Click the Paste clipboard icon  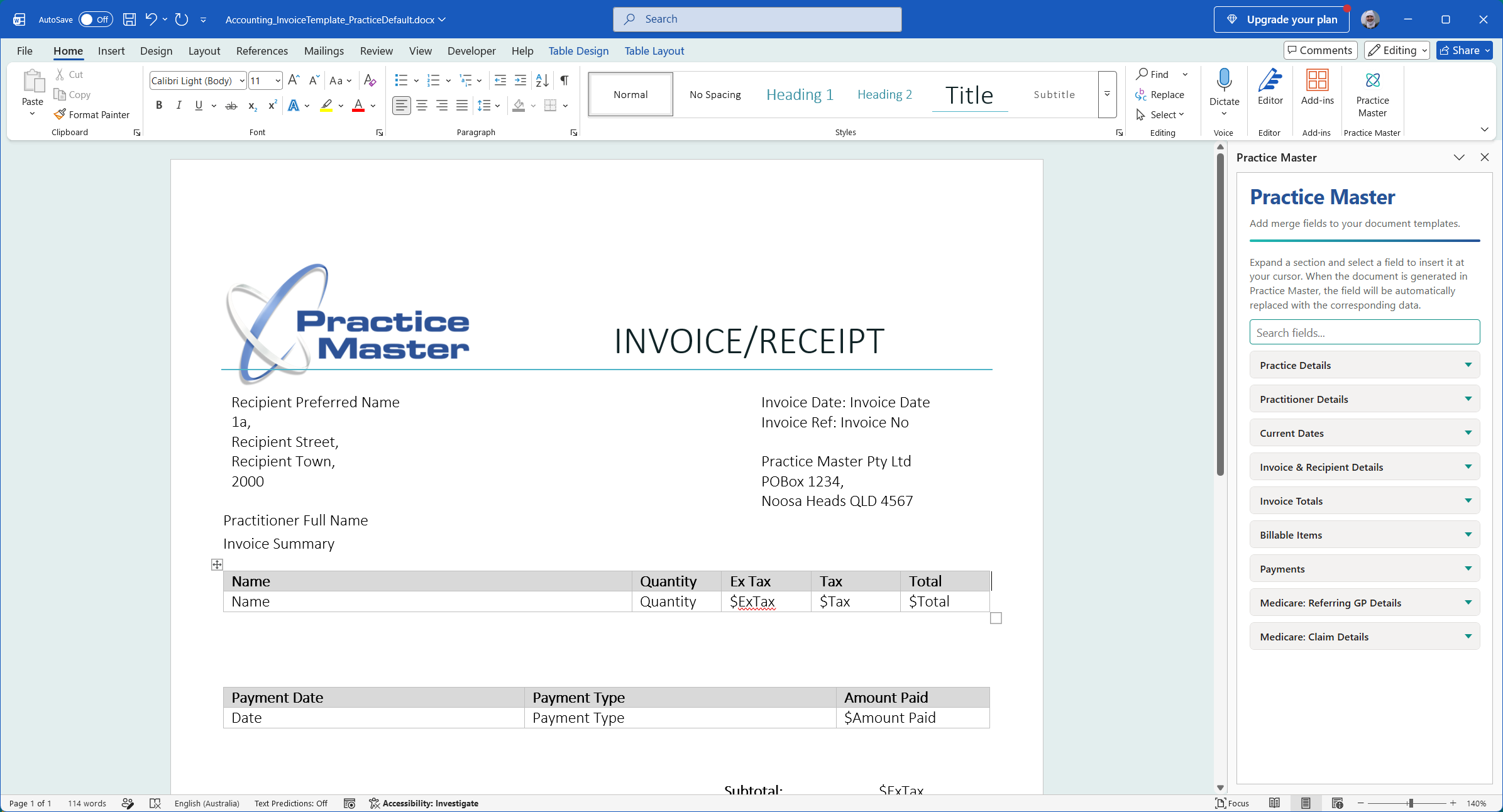(33, 82)
